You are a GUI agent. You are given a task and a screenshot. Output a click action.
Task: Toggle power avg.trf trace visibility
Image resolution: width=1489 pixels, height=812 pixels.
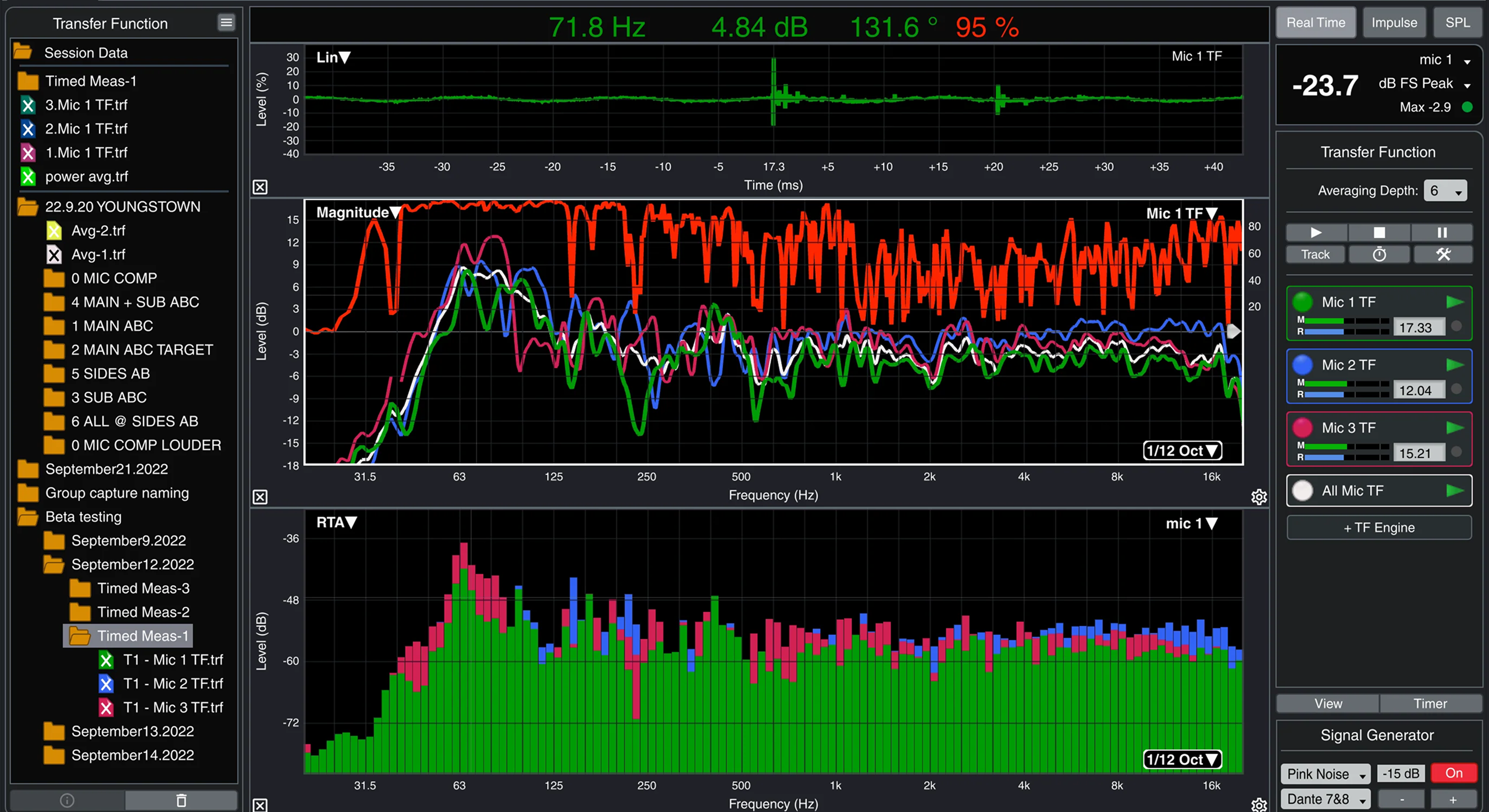[28, 177]
